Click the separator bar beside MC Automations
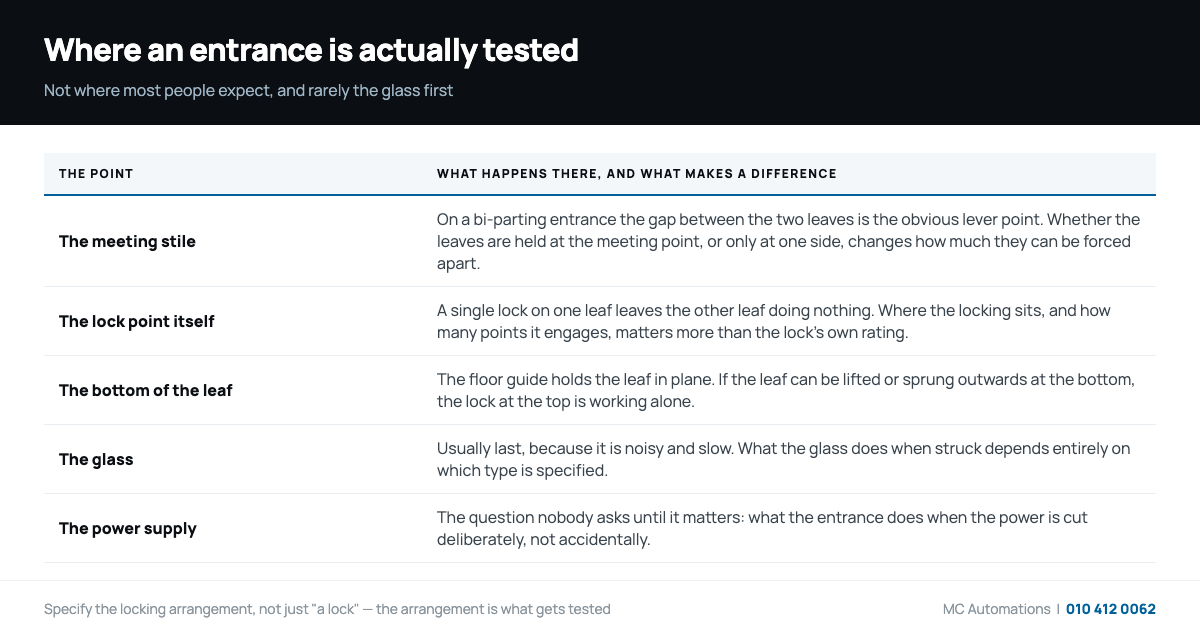Screen dimensions: 1200x640 [1058, 609]
